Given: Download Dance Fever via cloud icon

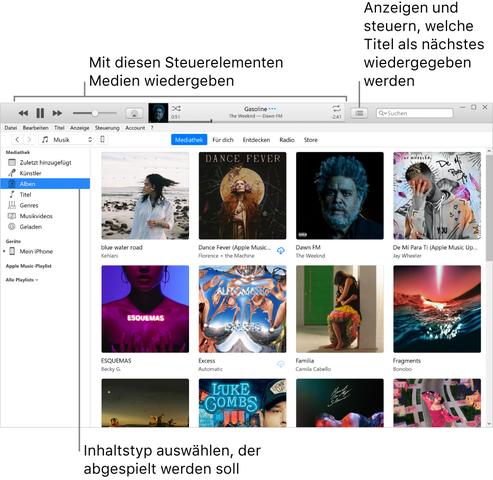Looking at the screenshot, I should click(281, 251).
